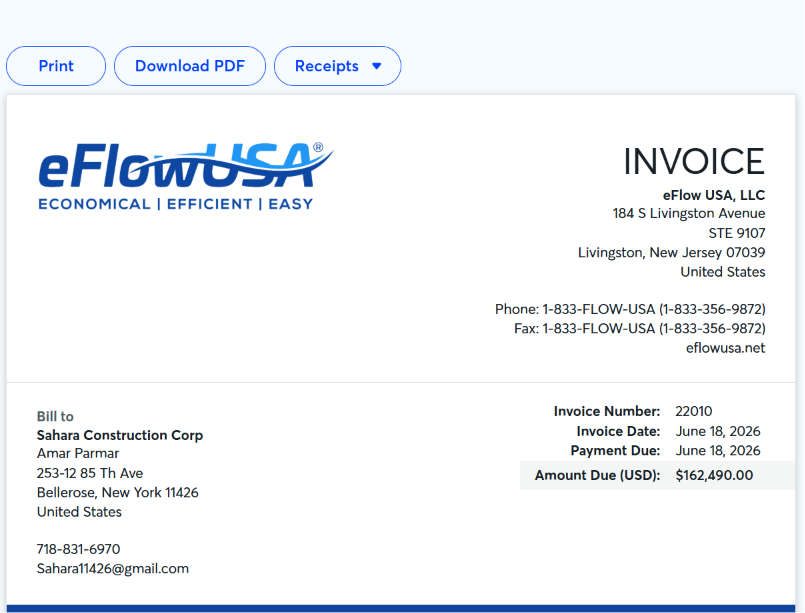Select the Sahara11426@gmail.com email address
Viewport: 805px width, 613px height.
tap(113, 569)
